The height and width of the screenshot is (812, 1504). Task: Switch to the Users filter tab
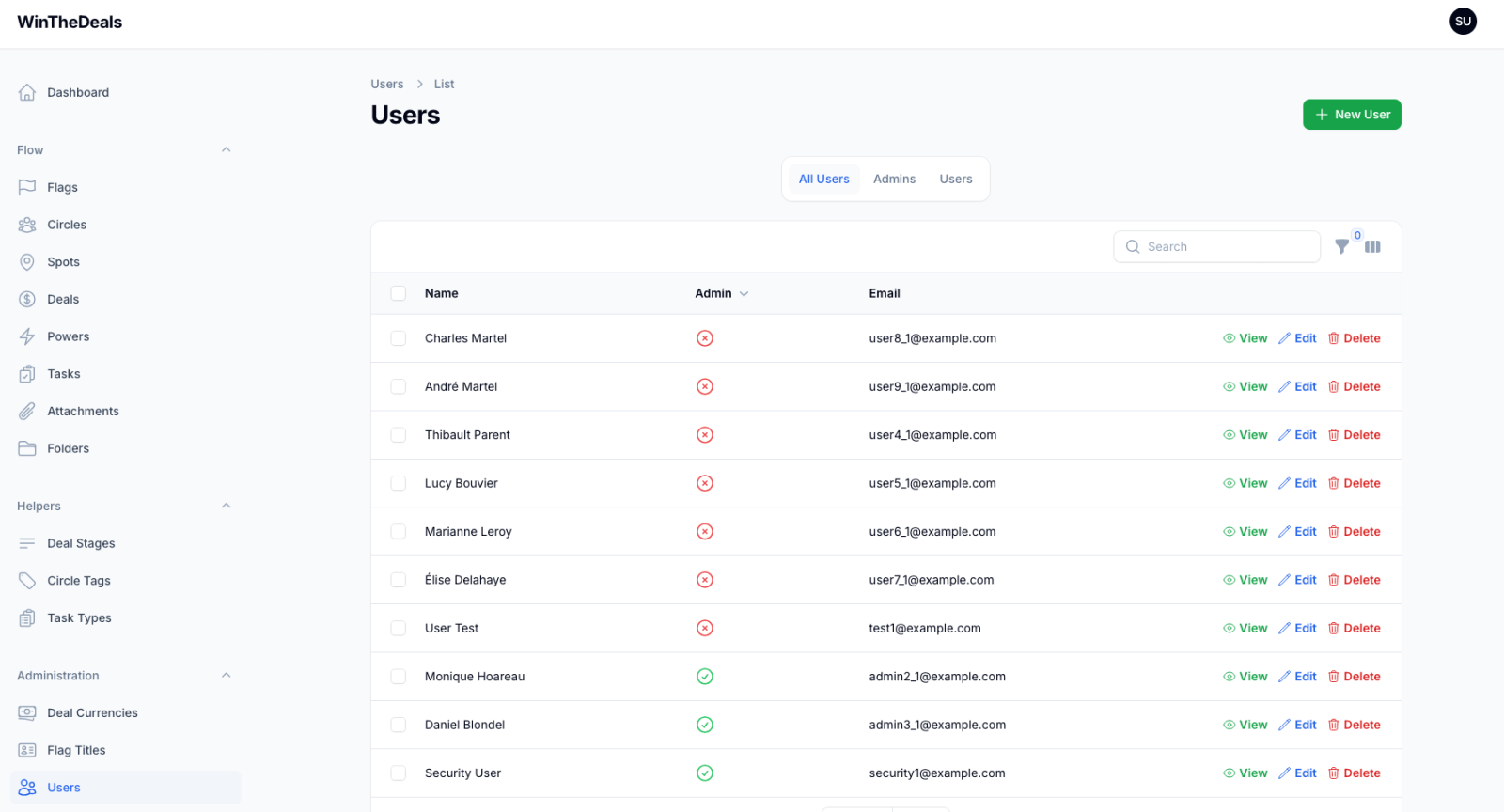click(956, 179)
